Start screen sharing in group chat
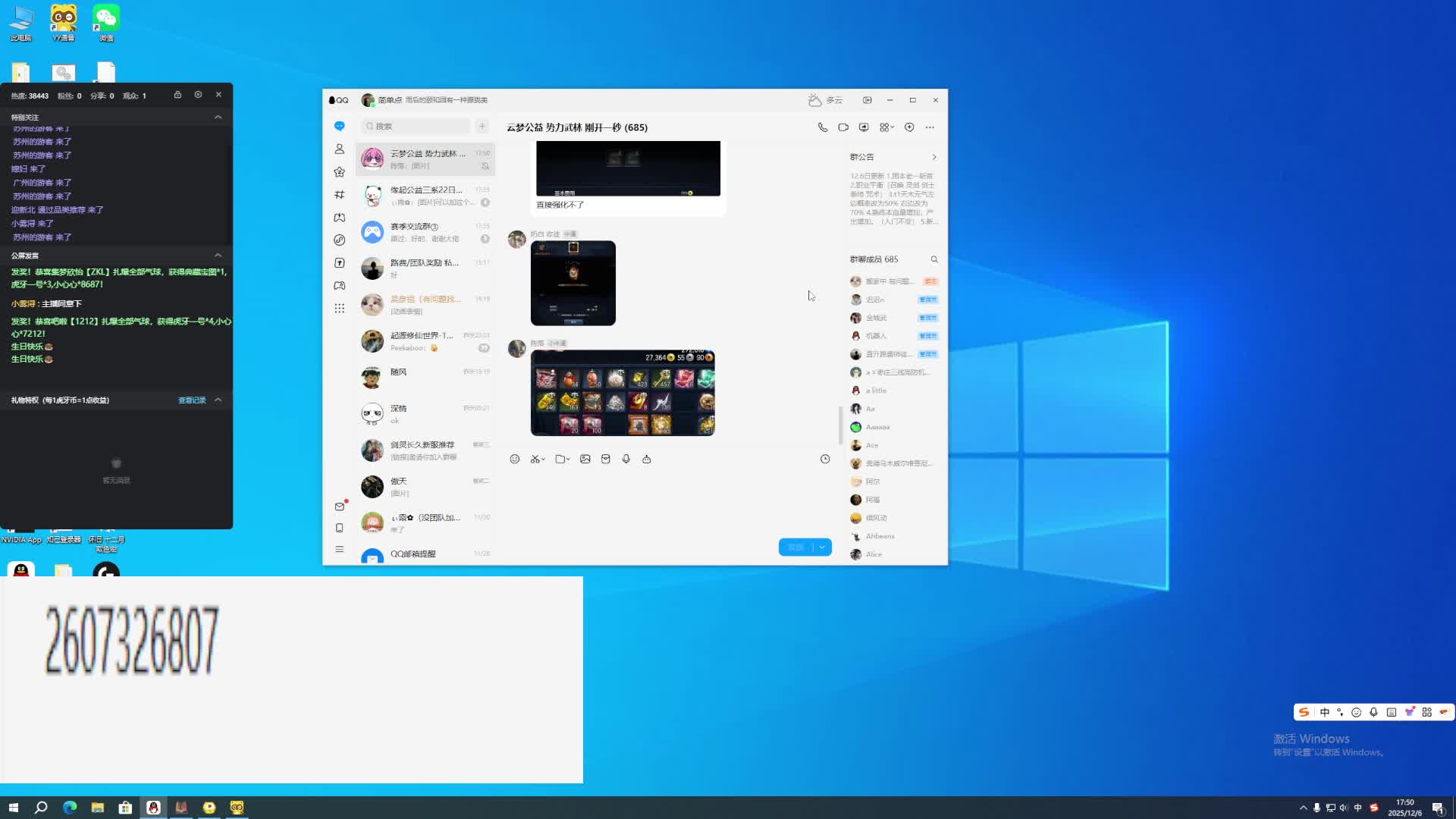The image size is (1456, 819). pyautogui.click(x=864, y=127)
